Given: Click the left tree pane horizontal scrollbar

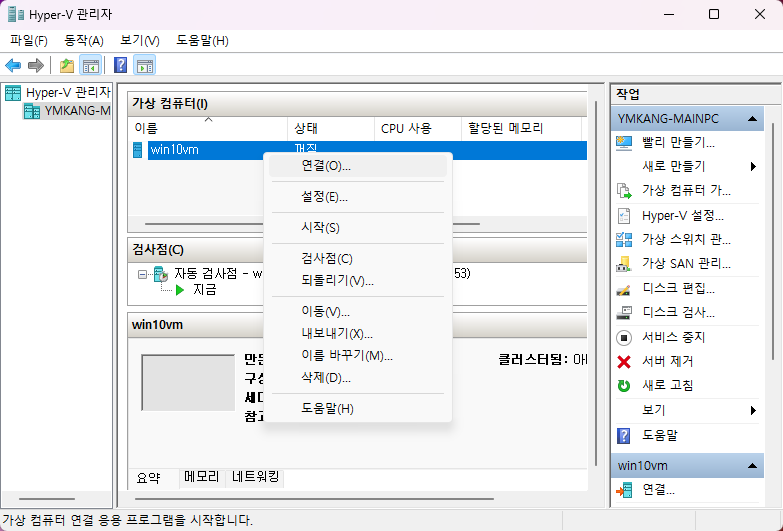Looking at the screenshot, I should [x=47, y=499].
